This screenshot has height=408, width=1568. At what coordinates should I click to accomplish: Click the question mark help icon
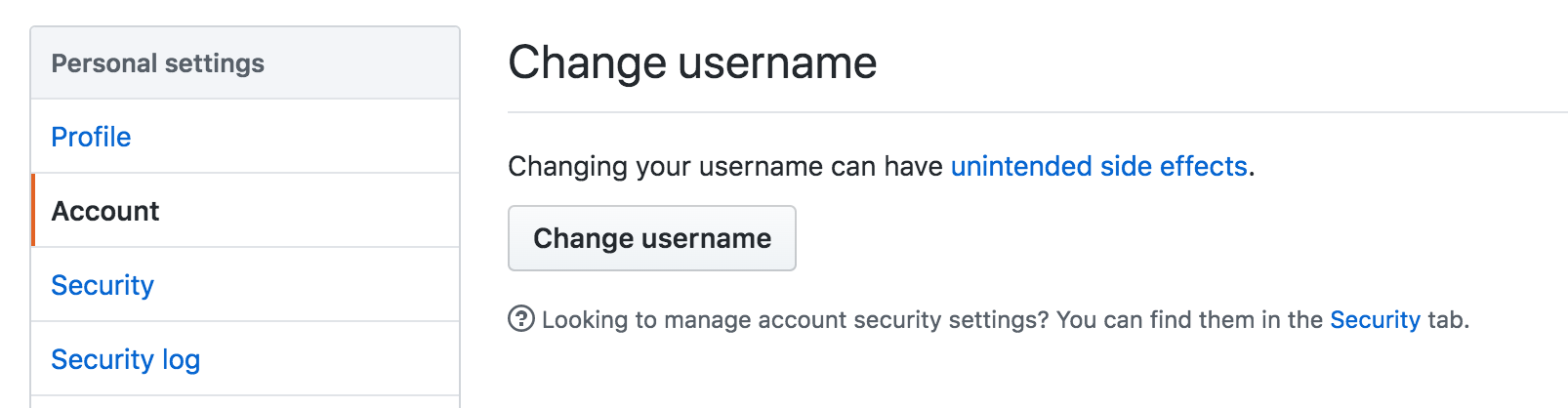(521, 319)
